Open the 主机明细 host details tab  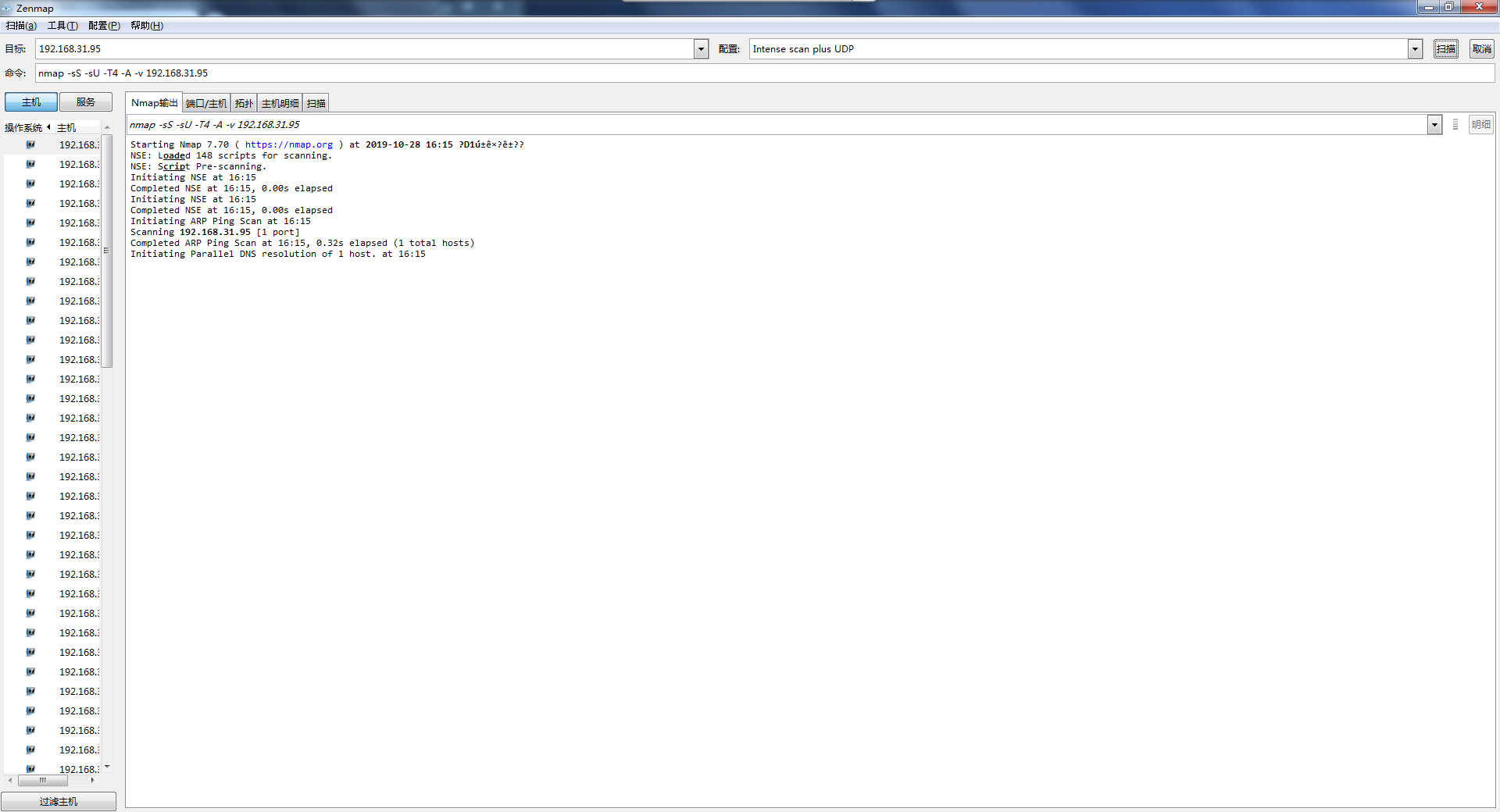pos(280,103)
